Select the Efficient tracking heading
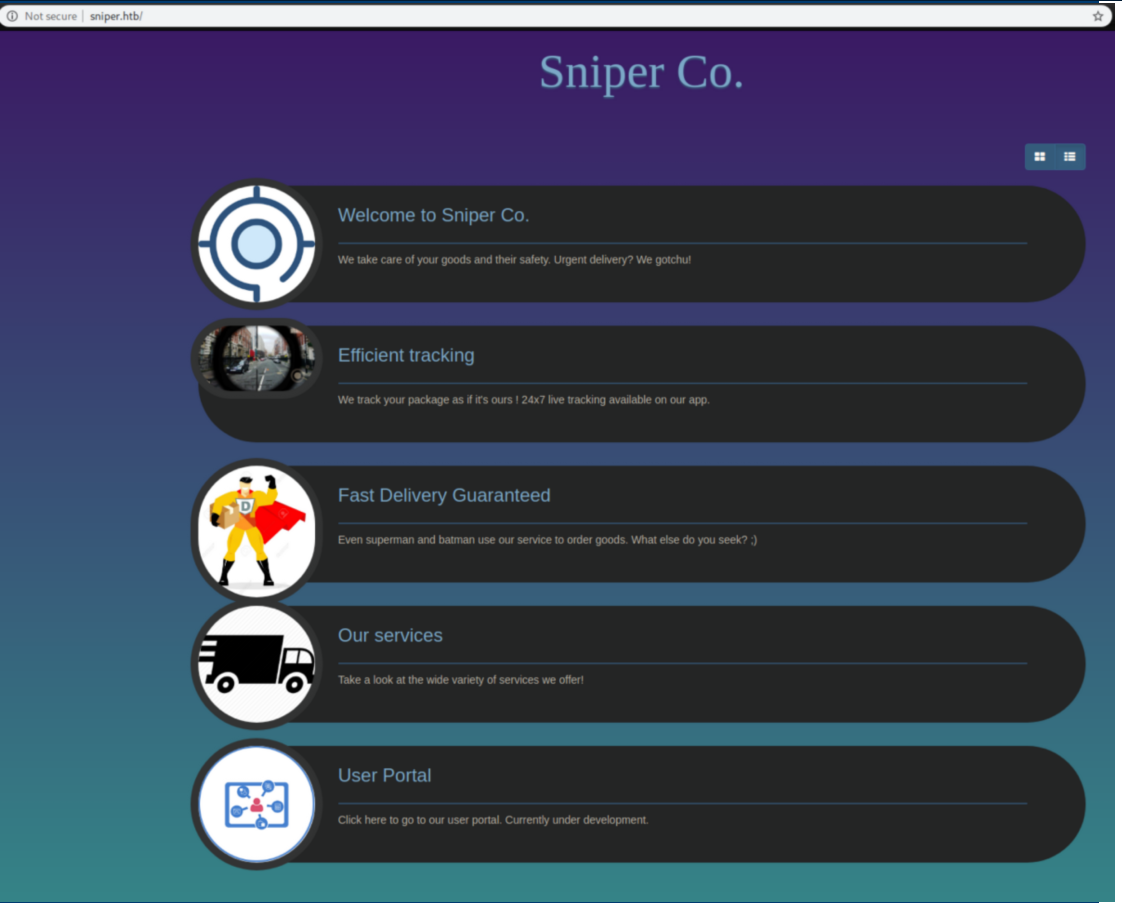This screenshot has height=903, width=1122. tap(406, 355)
